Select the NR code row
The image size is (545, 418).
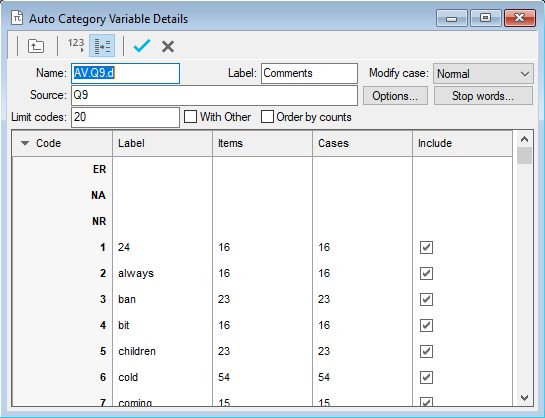[262, 221]
